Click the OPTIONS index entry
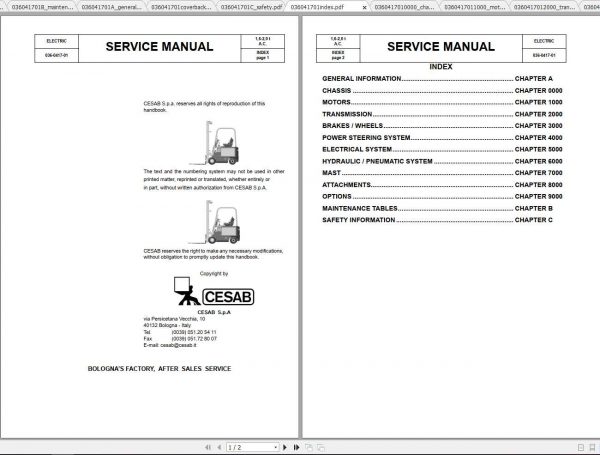600x455 pixels. 442,196
